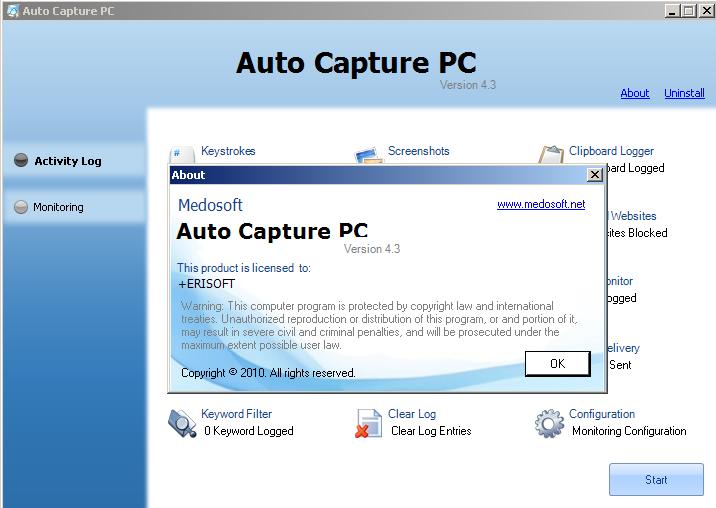
Task: Click the Keystrokes icon
Action: click(182, 154)
